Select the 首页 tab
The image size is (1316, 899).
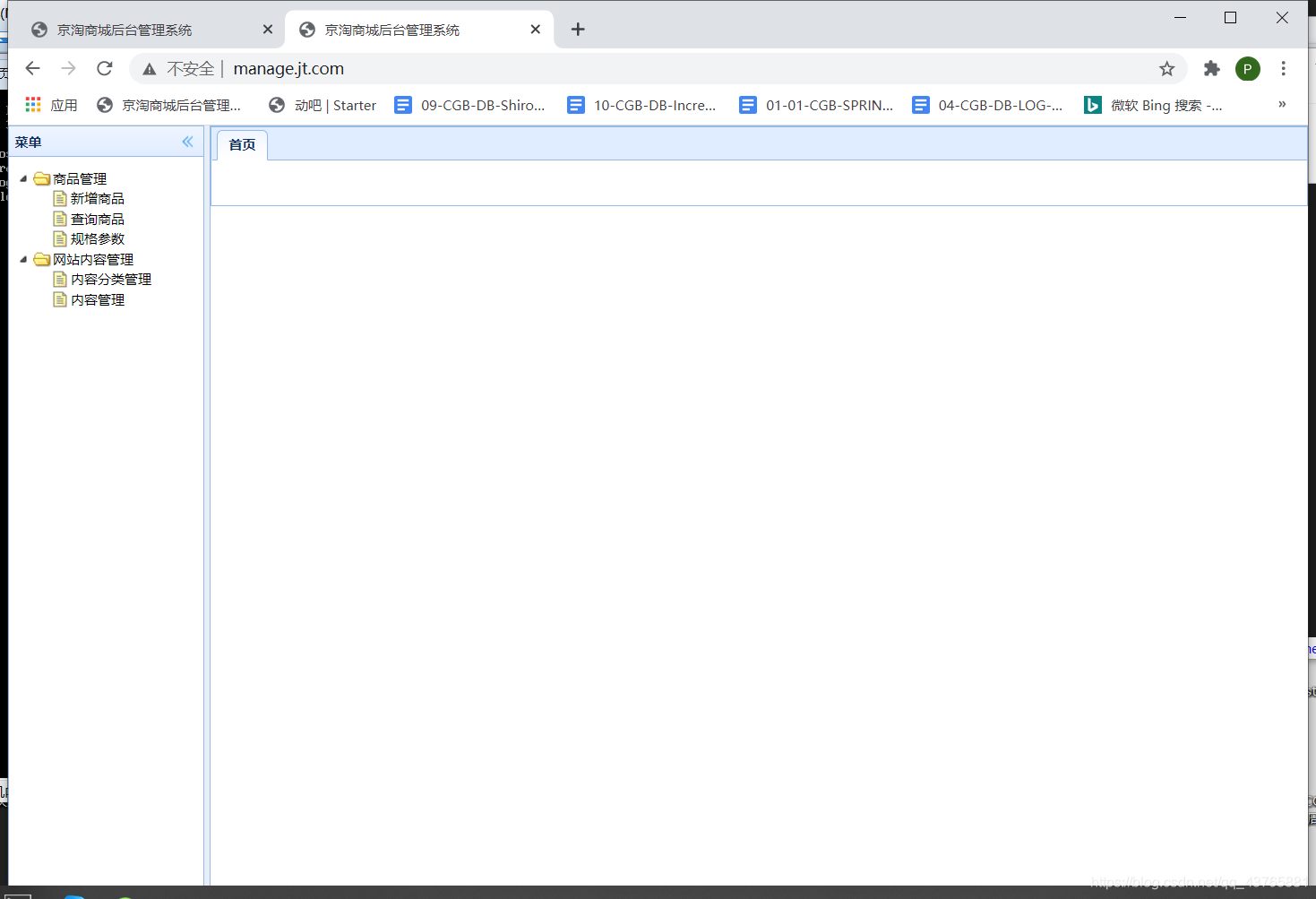(x=242, y=144)
